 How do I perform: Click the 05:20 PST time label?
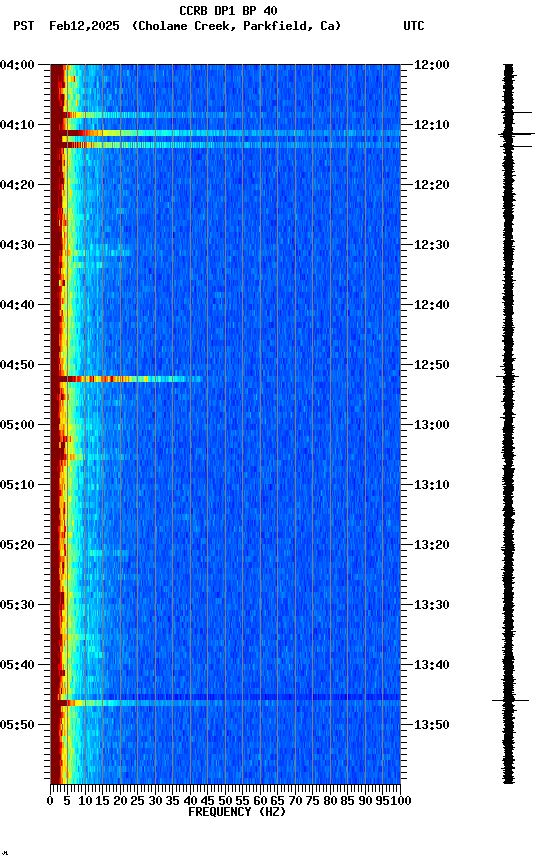[17, 546]
